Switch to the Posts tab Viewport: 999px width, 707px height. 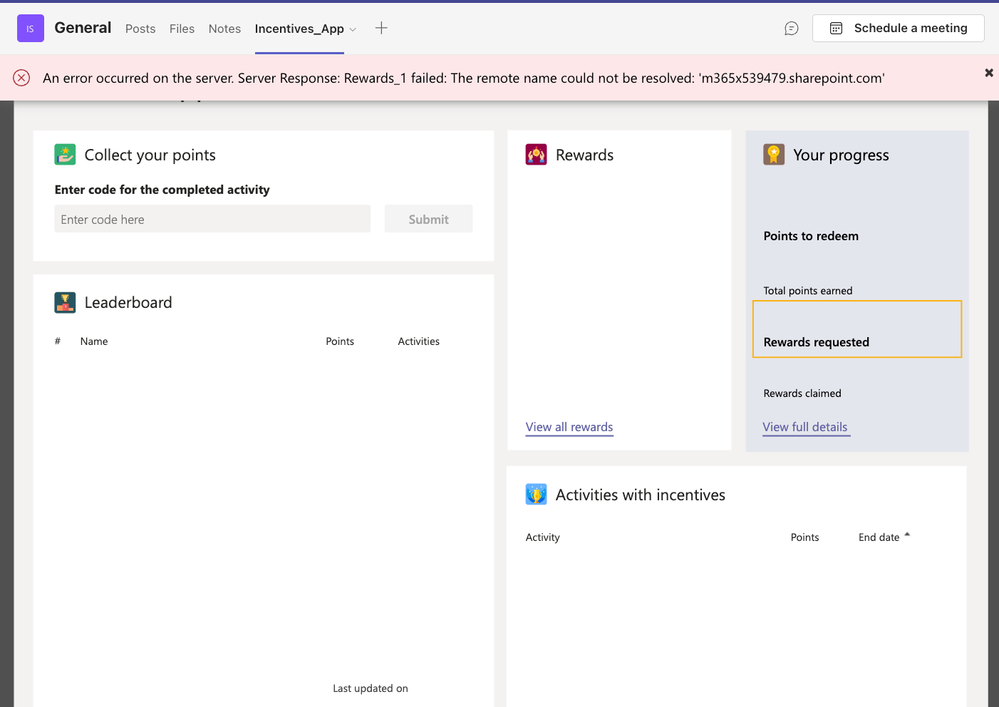[x=140, y=29]
